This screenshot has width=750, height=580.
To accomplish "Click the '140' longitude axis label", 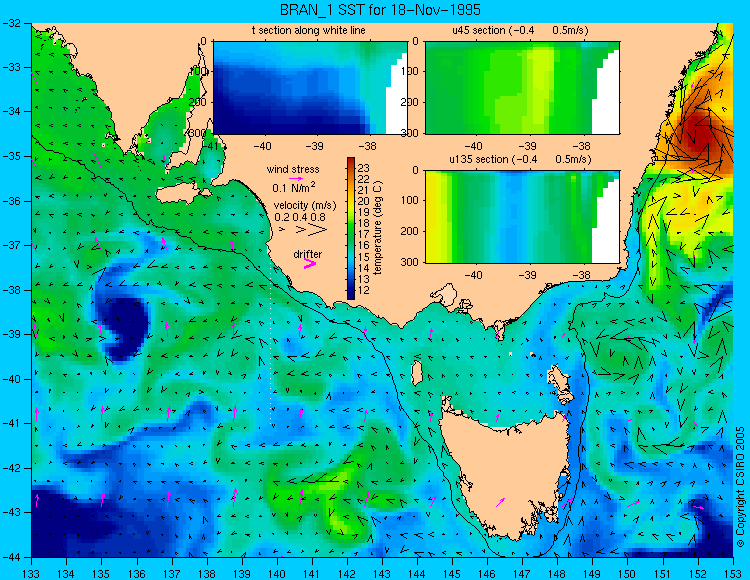I will (x=276, y=574).
